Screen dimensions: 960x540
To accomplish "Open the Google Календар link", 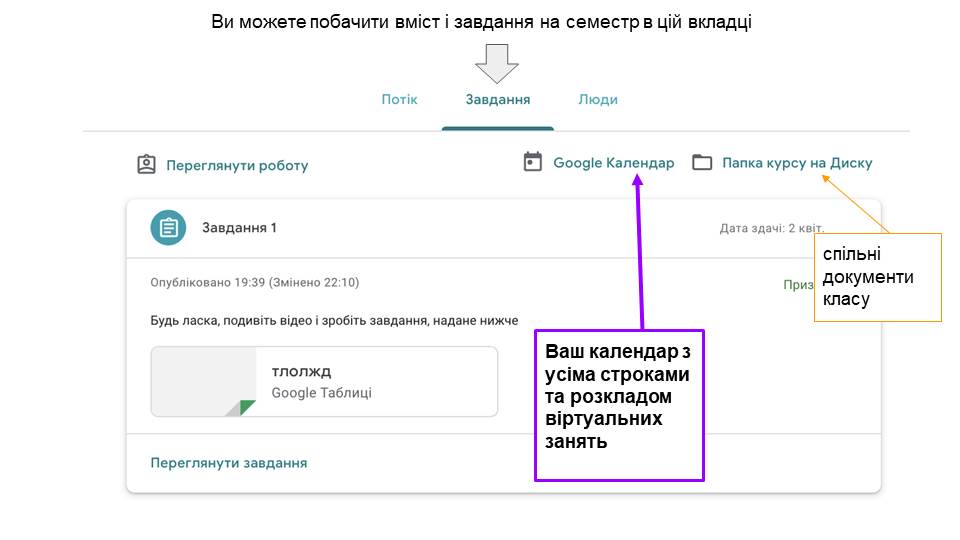I will point(613,163).
